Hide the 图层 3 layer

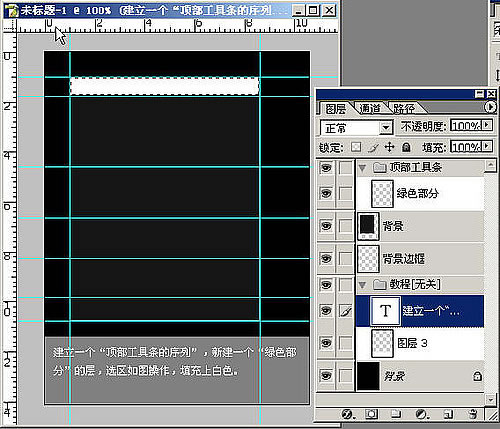(326, 343)
